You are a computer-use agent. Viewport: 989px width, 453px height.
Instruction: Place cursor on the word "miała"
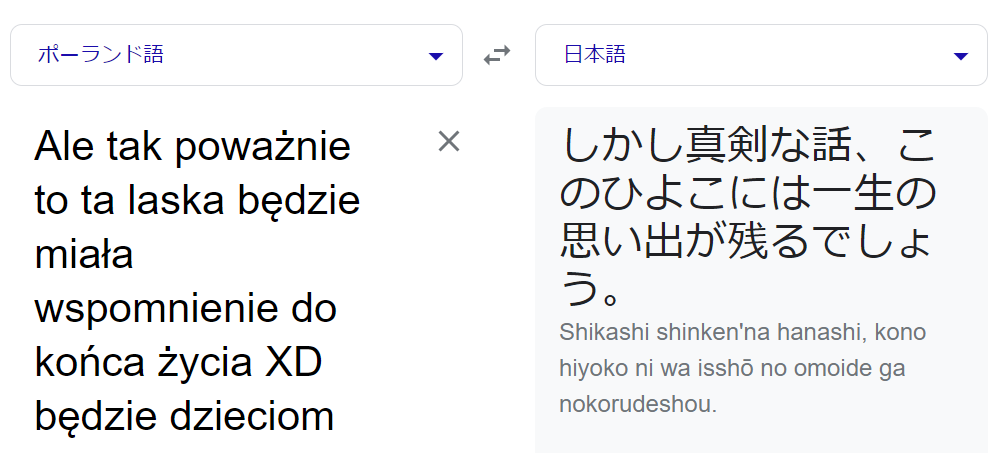84,256
